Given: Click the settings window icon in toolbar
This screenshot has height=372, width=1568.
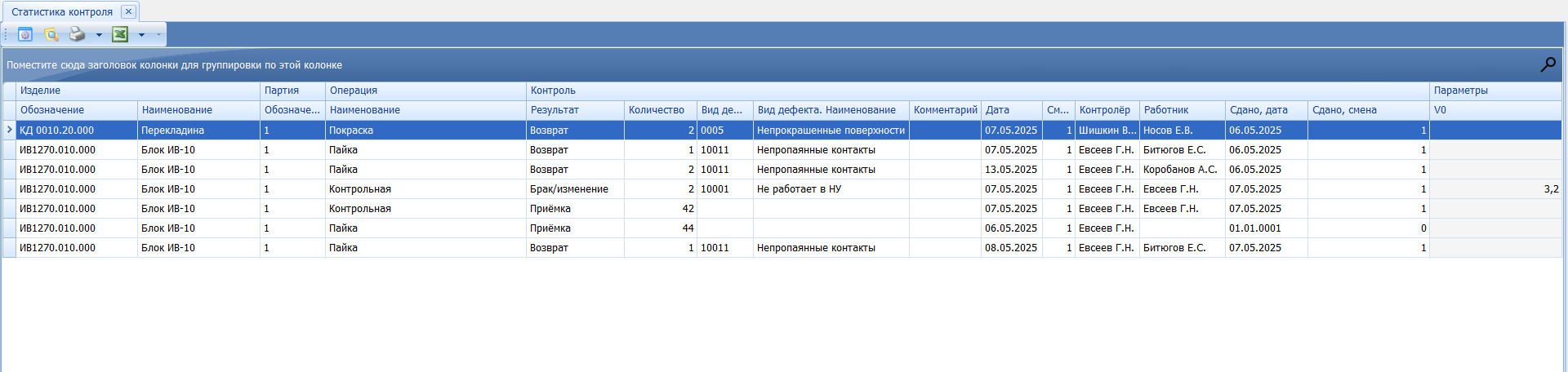Looking at the screenshot, I should [x=25, y=34].
